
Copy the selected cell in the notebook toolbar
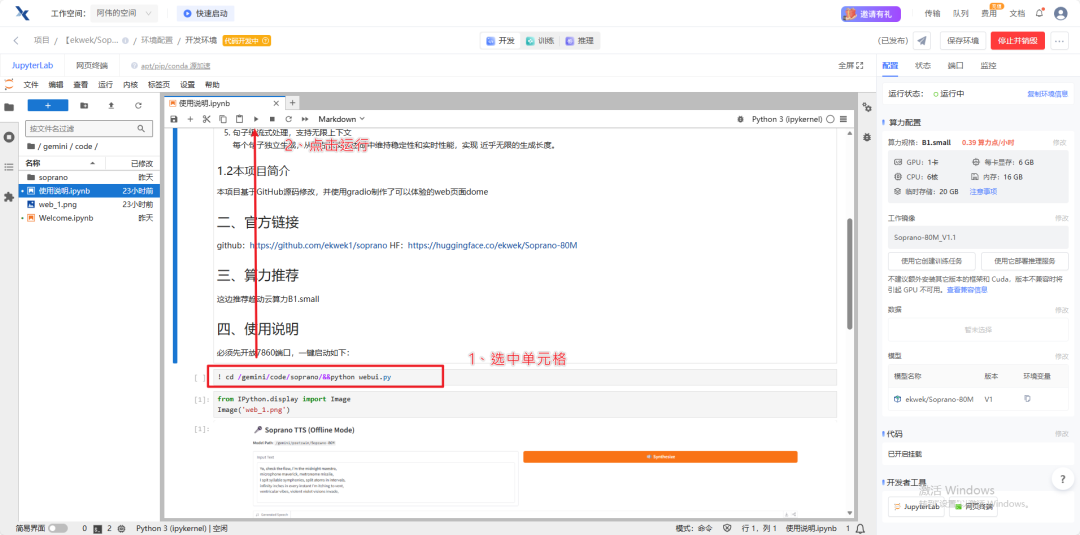pos(222,119)
